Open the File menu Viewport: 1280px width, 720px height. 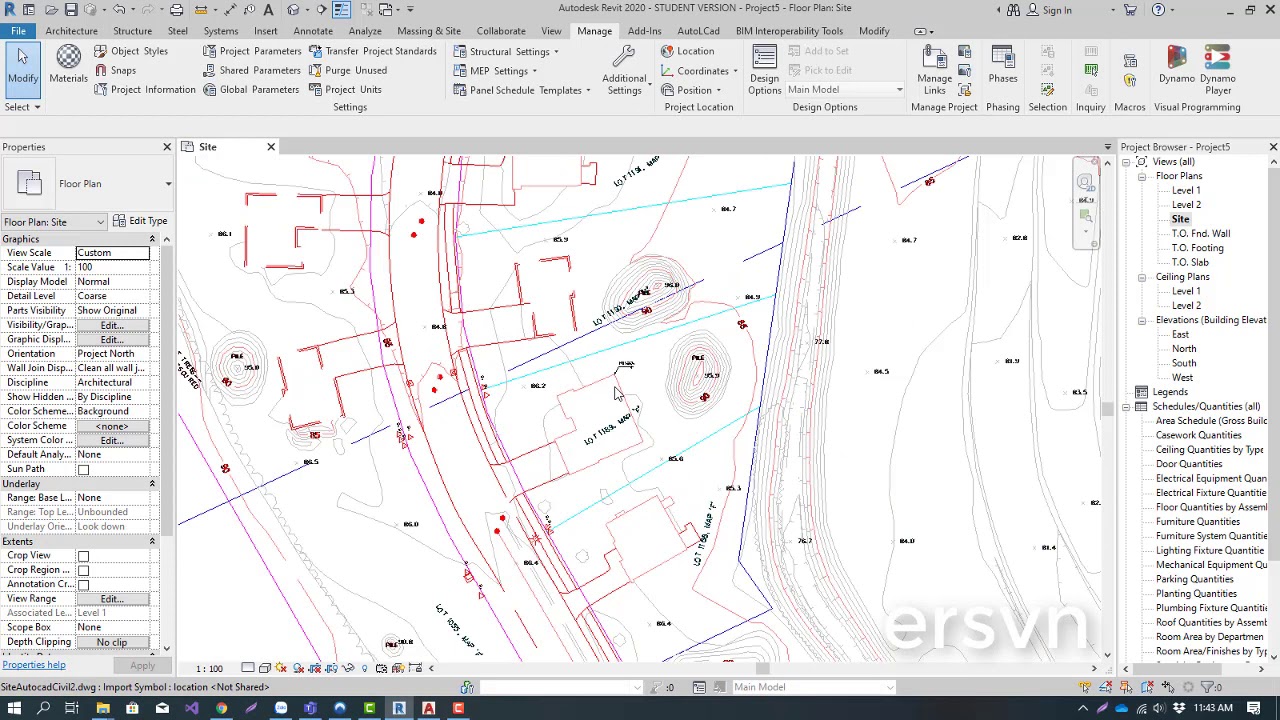[x=18, y=31]
